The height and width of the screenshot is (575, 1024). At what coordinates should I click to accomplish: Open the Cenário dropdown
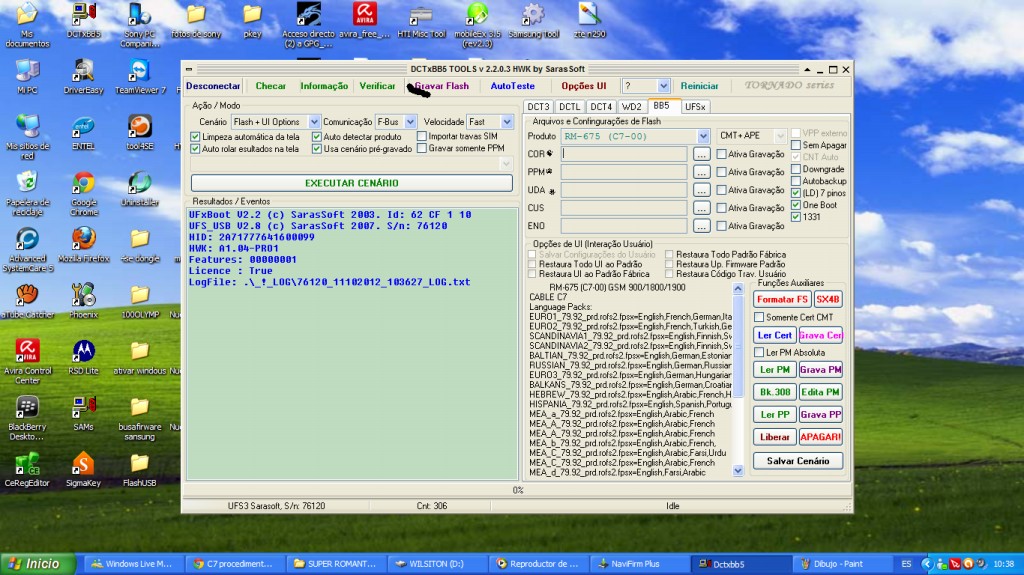point(314,122)
